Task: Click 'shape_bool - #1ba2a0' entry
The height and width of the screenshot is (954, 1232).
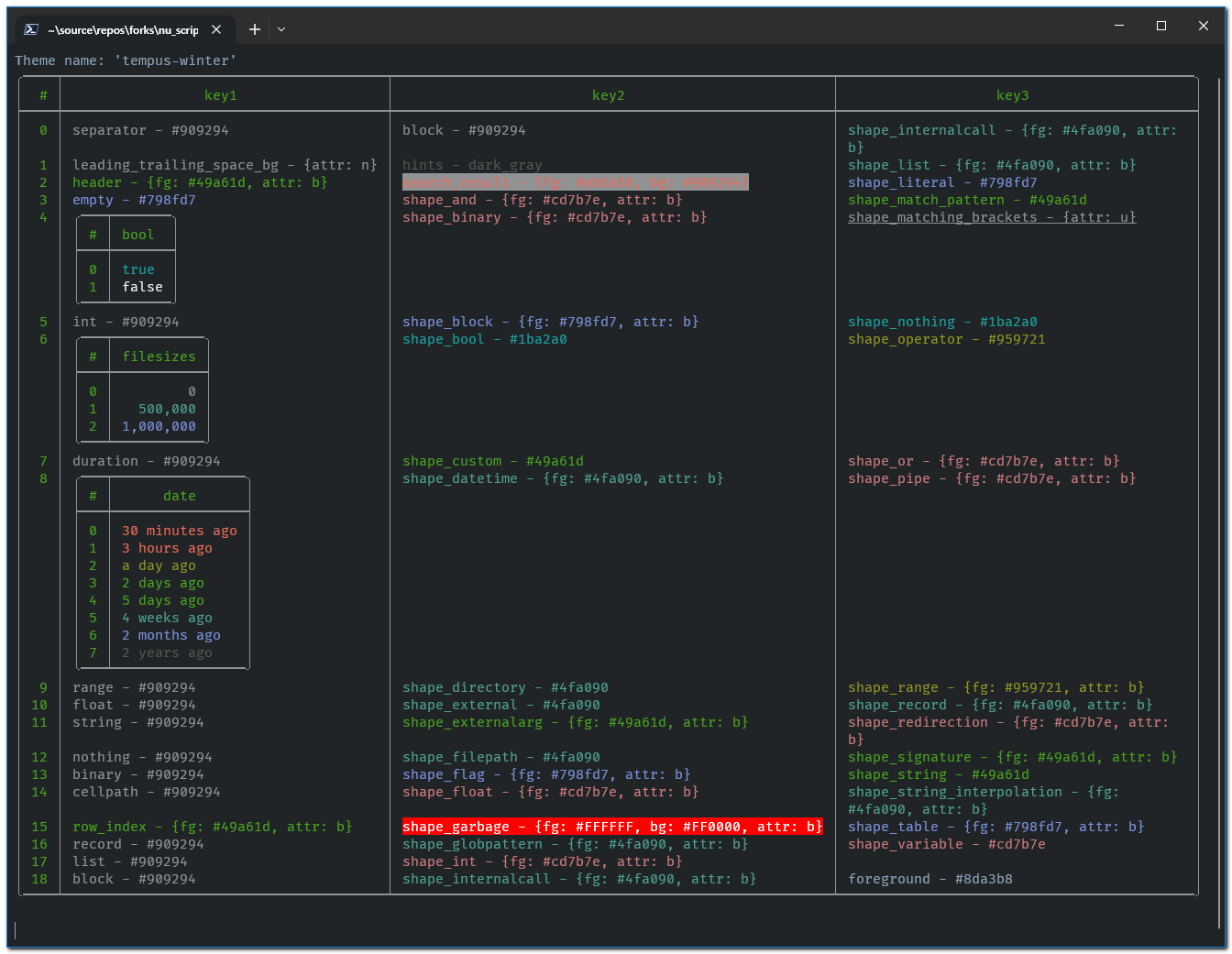Action: 485,339
